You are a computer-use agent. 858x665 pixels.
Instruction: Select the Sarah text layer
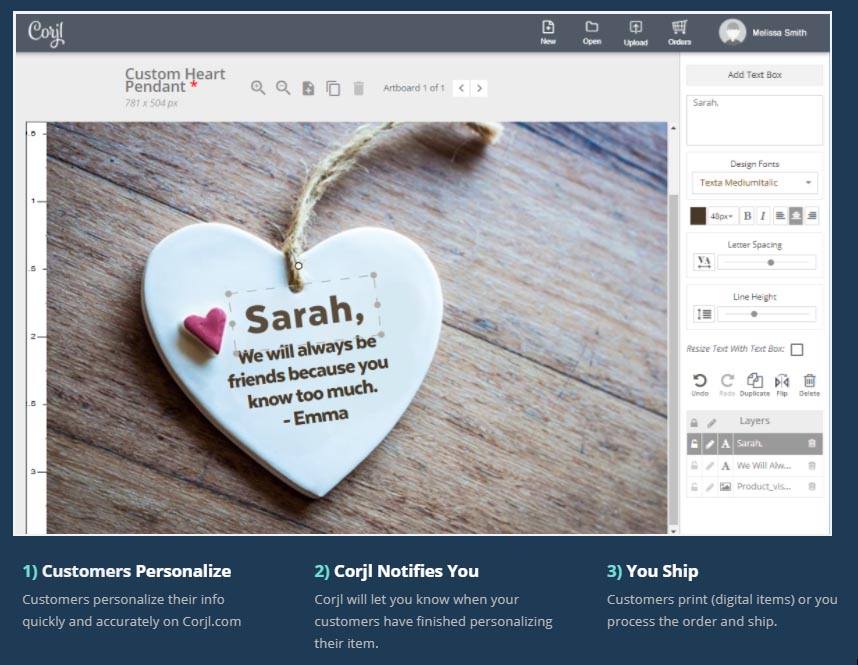[755, 444]
